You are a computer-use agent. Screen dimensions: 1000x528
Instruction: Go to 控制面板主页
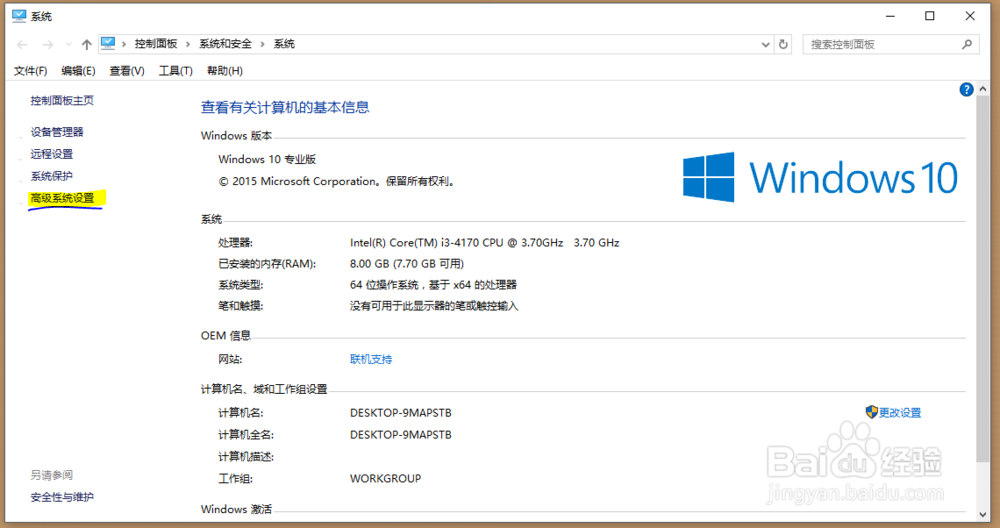[x=62, y=100]
